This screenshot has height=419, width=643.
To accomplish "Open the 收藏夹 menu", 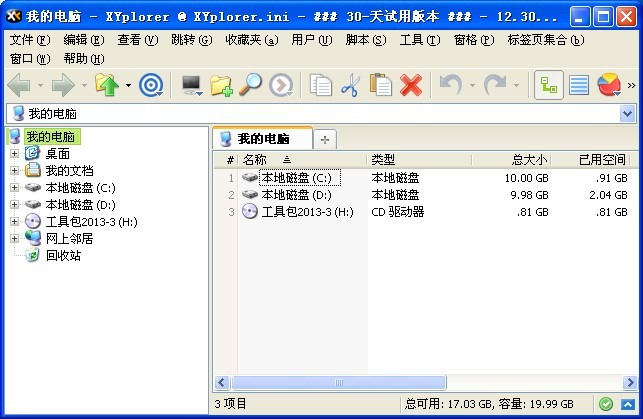I will click(x=252, y=40).
